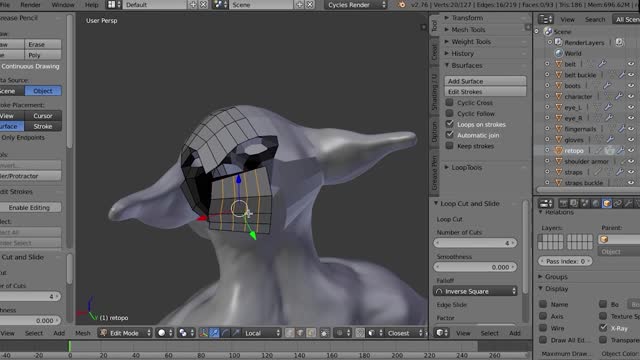Open Local transform orientation dropdown
This screenshot has width=640, height=360.
click(262, 333)
